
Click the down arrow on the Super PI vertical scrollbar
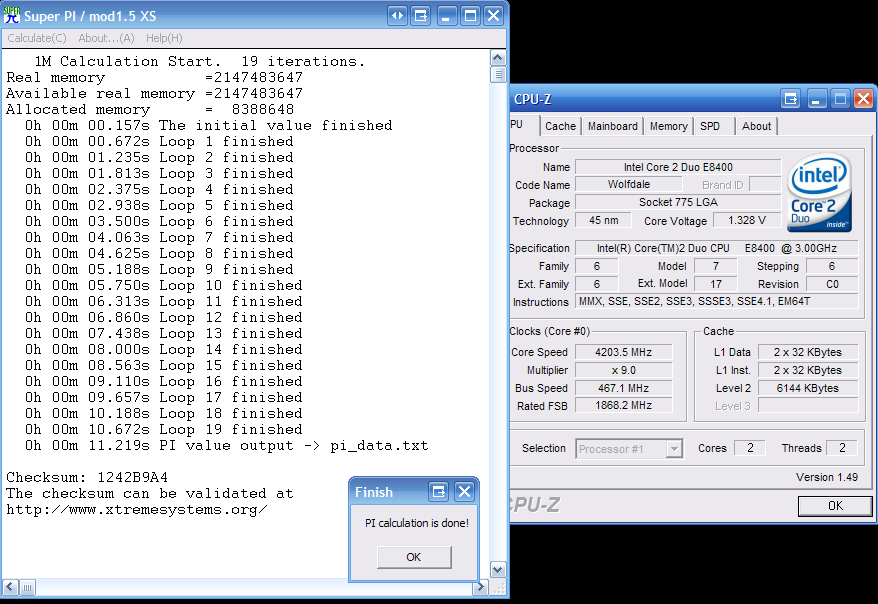click(498, 570)
